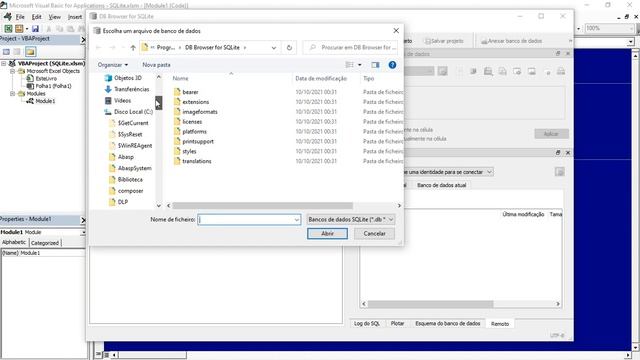Screen dimensions: 640x360
Task: Click View Code icon in Project panel
Action: coord(6,52)
